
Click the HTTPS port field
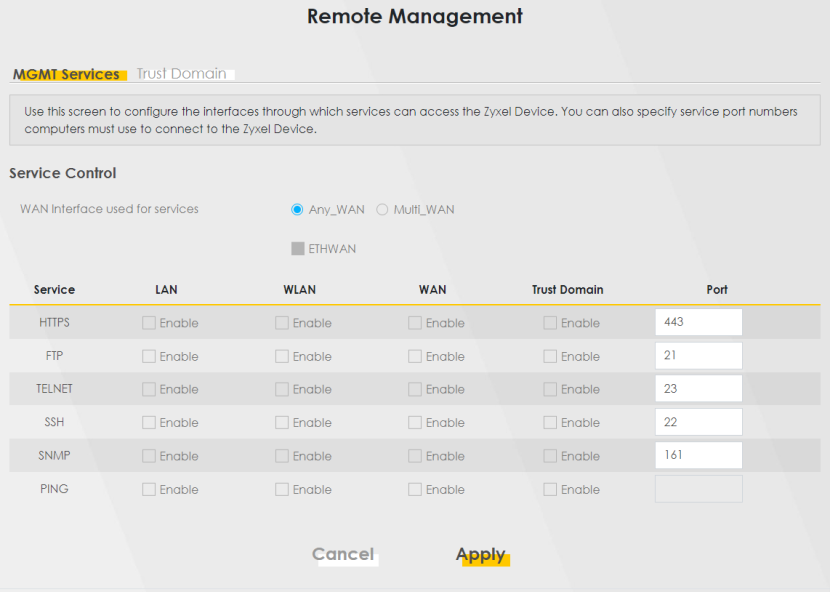[x=698, y=322]
